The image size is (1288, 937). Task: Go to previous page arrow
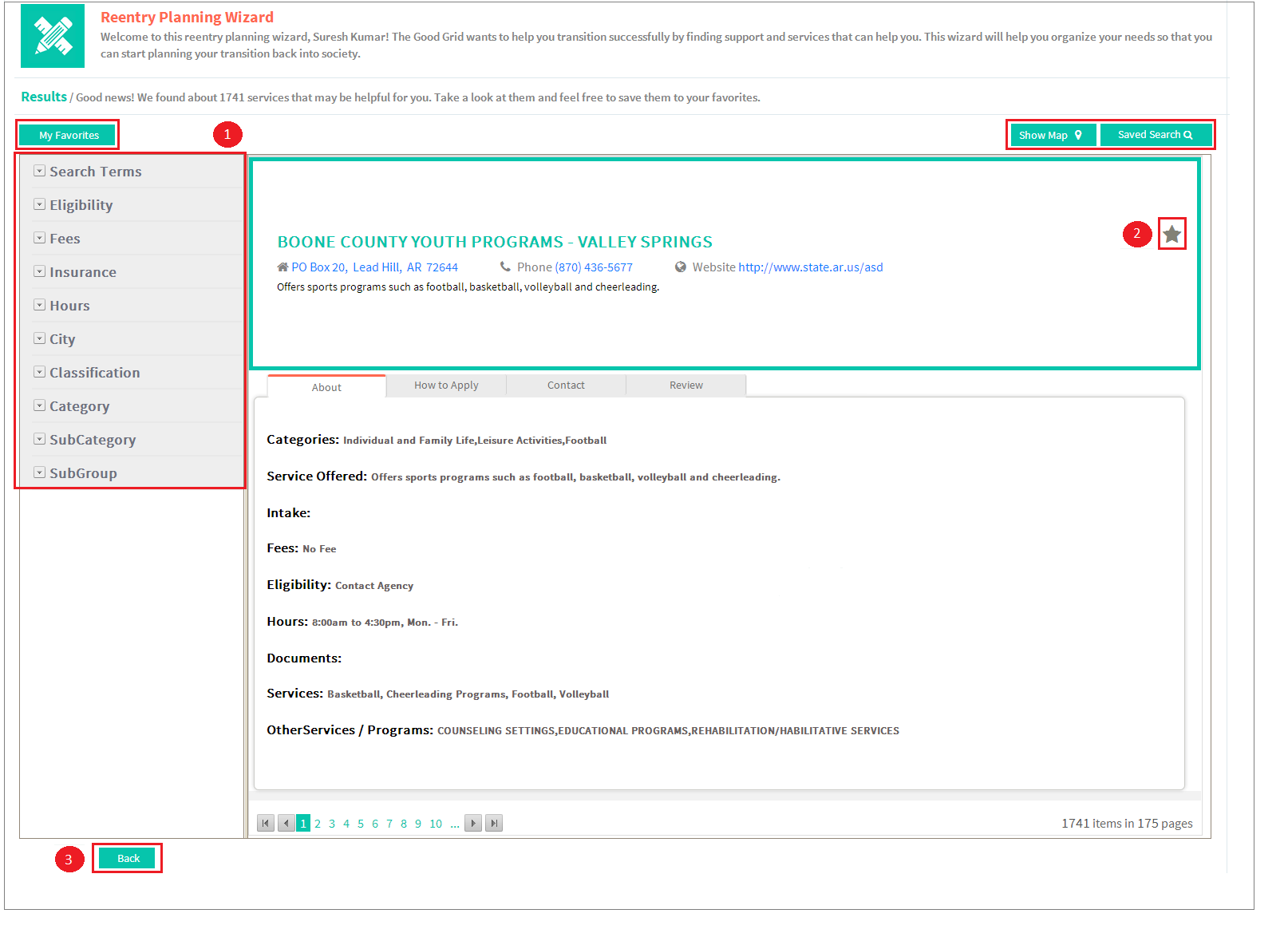[x=286, y=823]
